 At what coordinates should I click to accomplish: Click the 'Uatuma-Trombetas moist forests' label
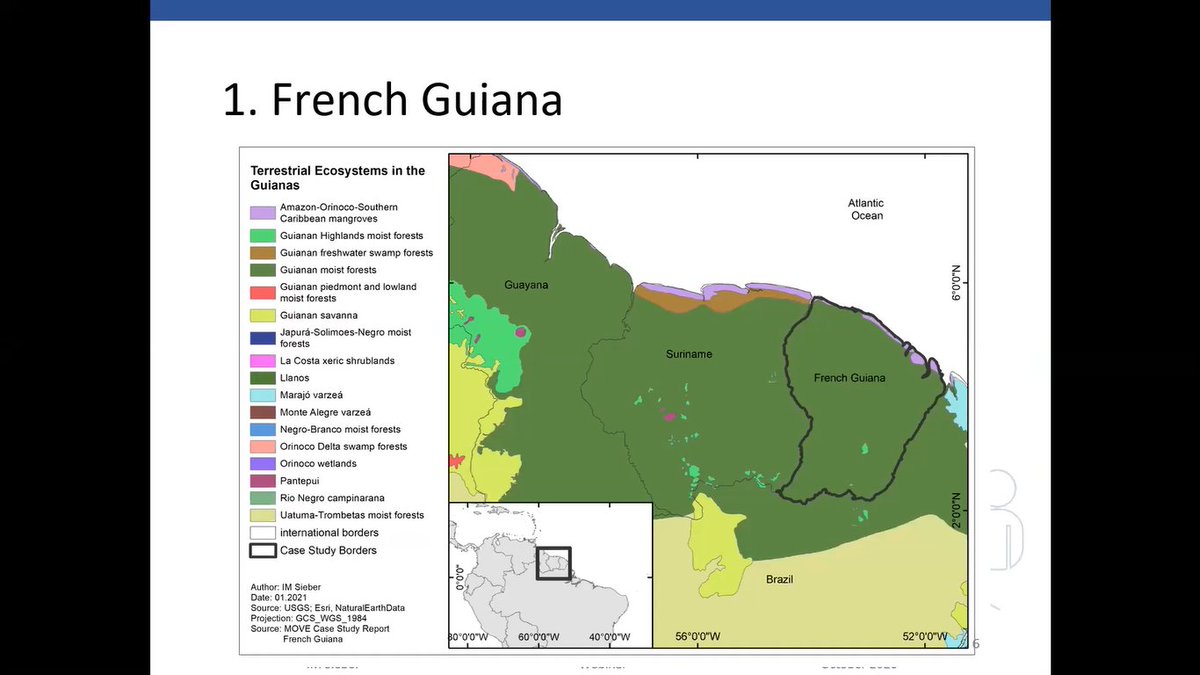[352, 515]
